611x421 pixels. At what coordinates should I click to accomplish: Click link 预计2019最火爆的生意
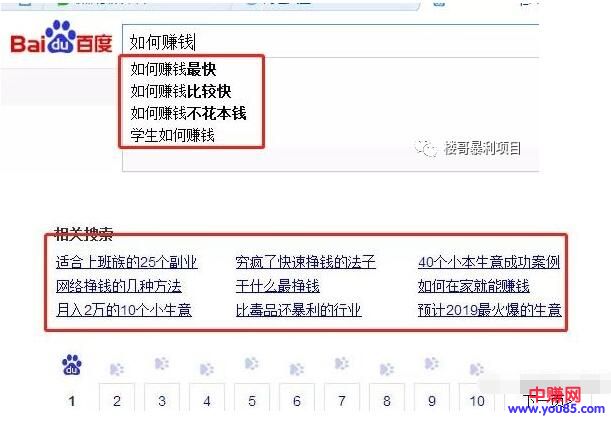tap(489, 310)
